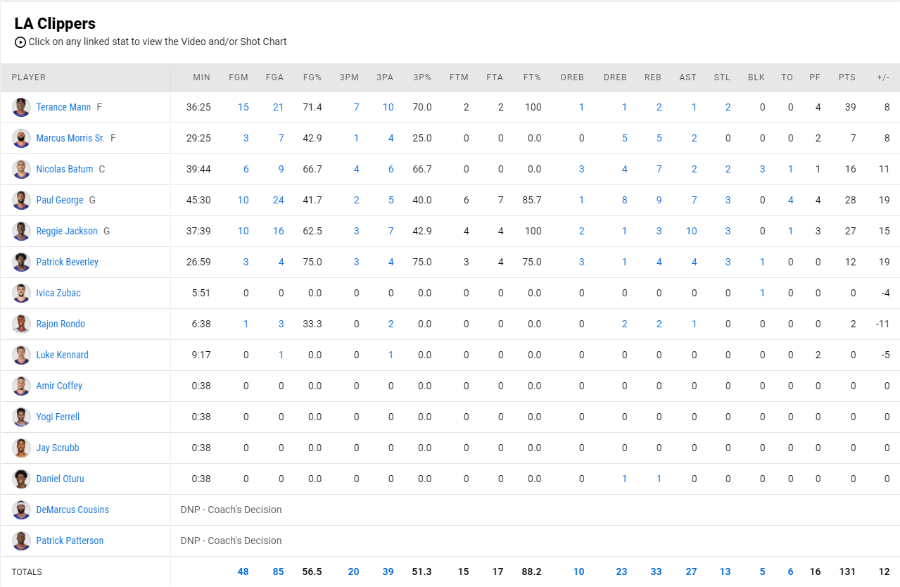View Terance Mann's 21 field goal attempts
The image size is (900, 587).
tap(278, 107)
